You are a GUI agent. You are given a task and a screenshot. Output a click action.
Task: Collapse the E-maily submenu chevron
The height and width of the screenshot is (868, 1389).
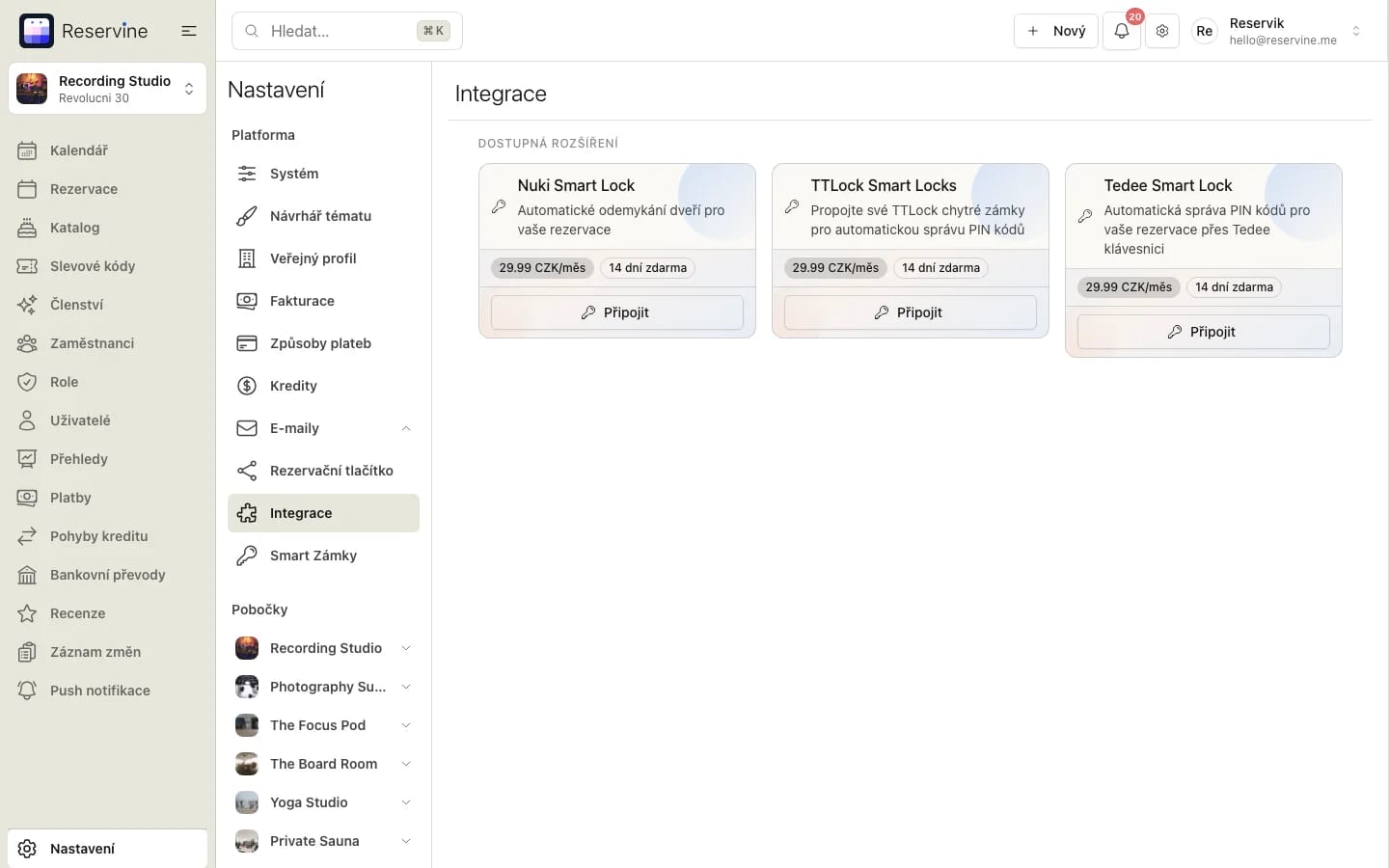406,428
